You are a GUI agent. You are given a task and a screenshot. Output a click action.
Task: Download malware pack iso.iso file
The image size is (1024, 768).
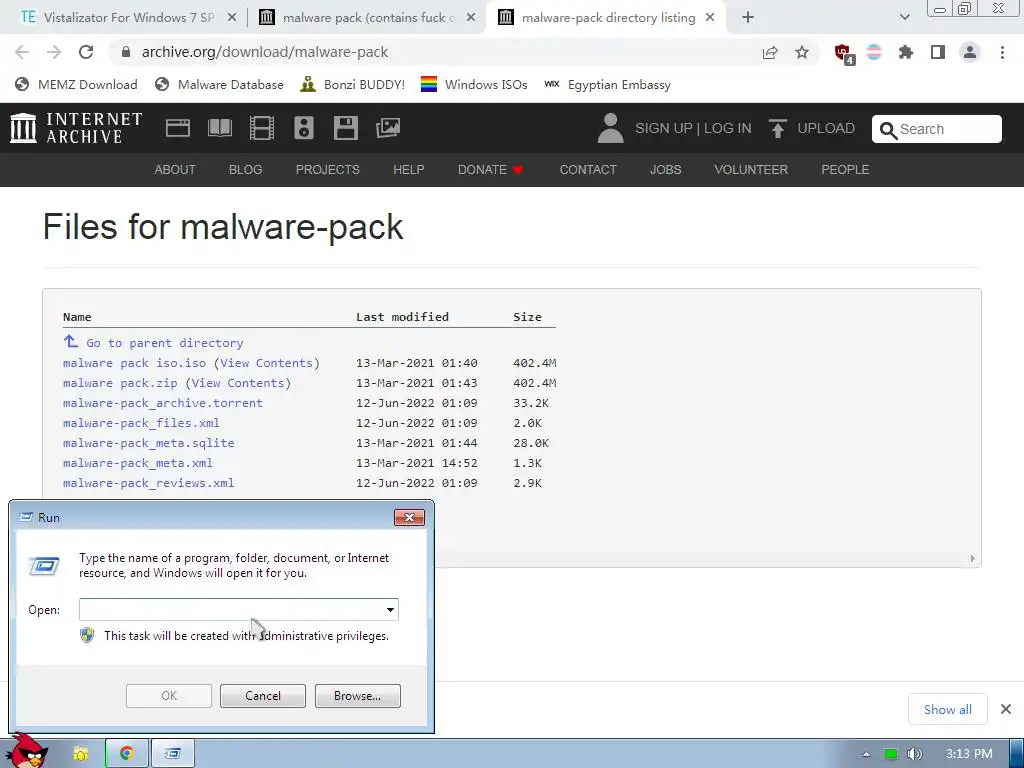pyautogui.click(x=134, y=363)
